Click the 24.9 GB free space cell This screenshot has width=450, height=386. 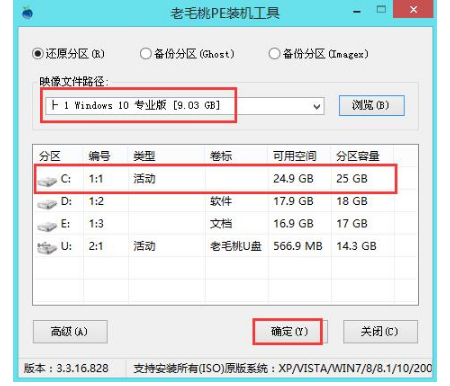293,179
